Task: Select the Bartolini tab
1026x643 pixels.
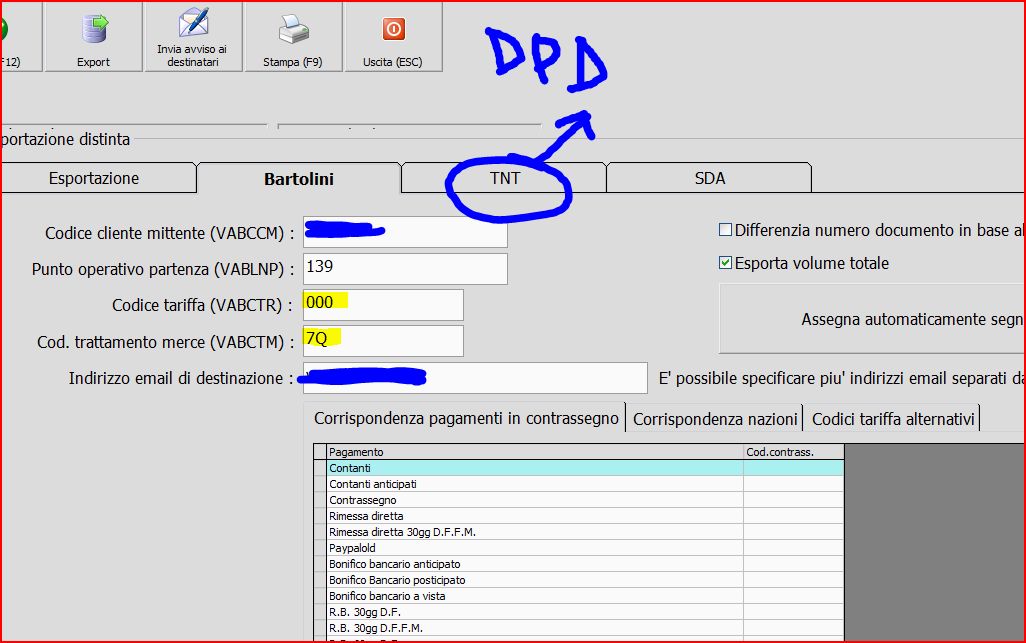Action: pyautogui.click(x=299, y=179)
